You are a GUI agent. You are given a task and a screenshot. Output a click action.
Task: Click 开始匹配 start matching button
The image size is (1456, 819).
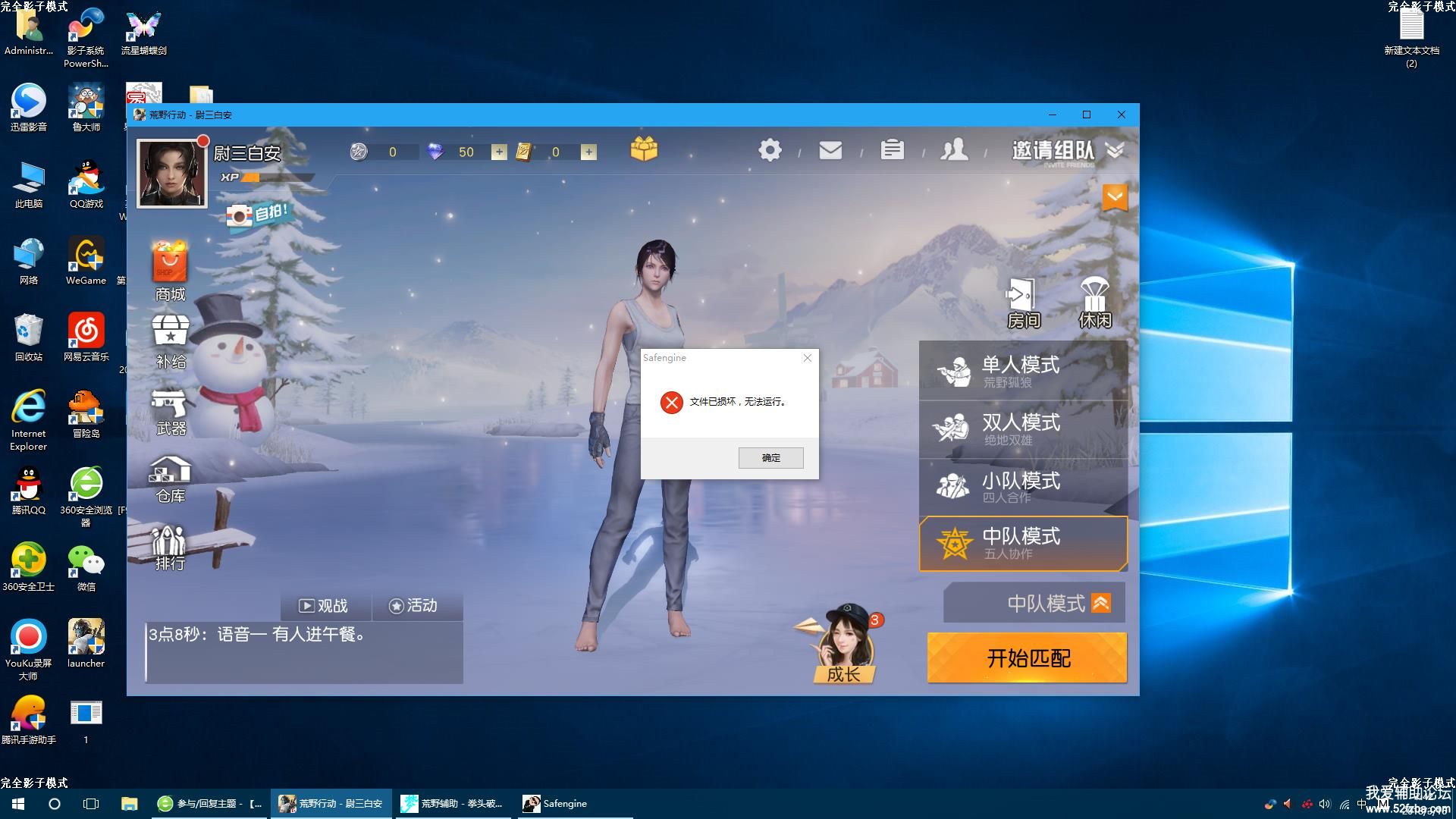[1027, 657]
